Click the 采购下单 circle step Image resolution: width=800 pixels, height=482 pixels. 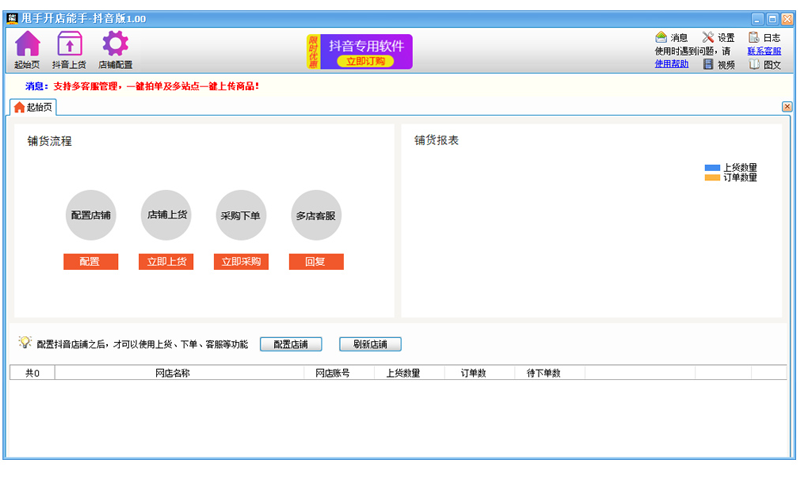click(x=241, y=215)
